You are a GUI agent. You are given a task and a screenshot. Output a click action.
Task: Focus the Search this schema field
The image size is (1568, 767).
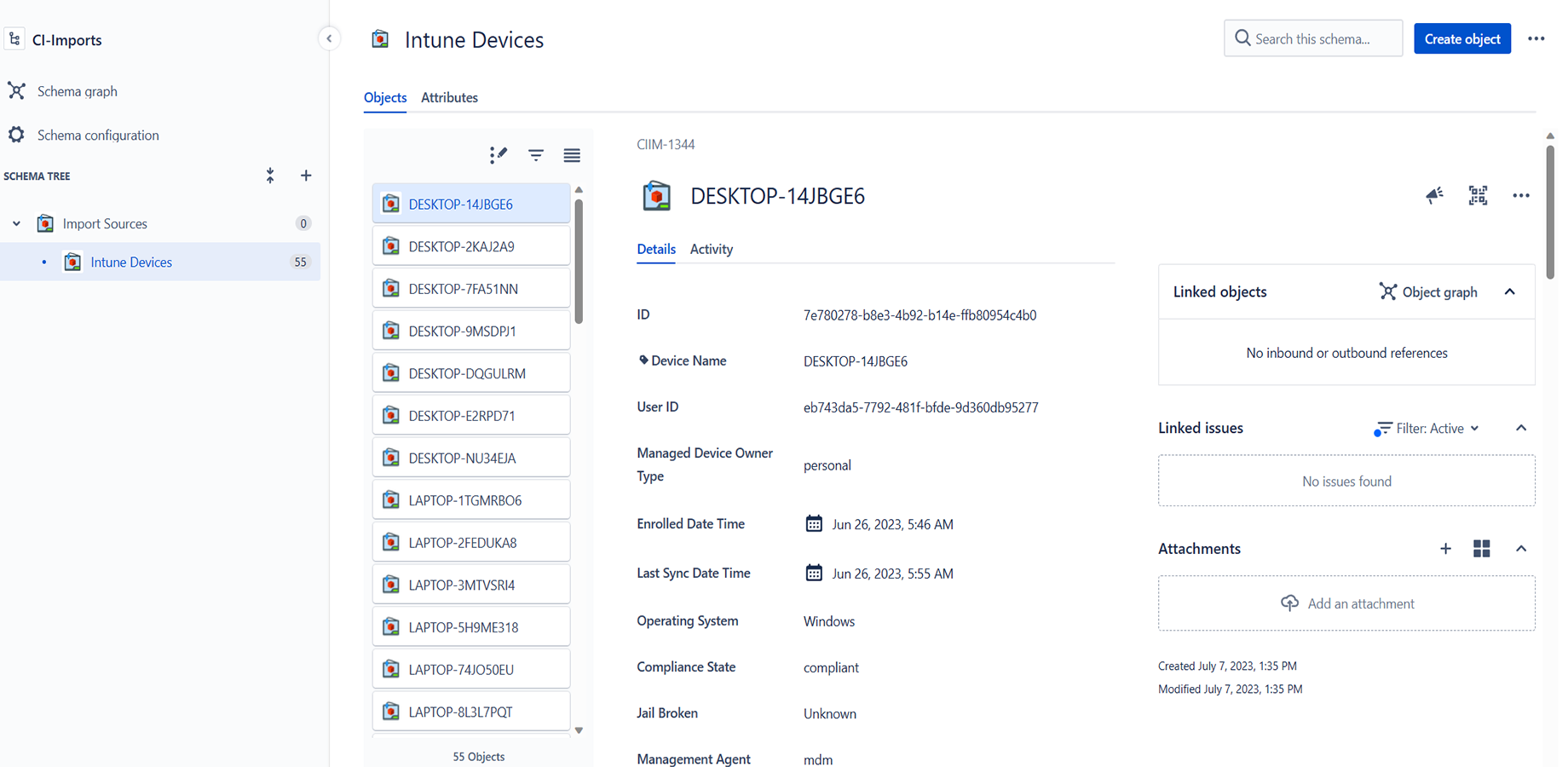pos(1313,38)
